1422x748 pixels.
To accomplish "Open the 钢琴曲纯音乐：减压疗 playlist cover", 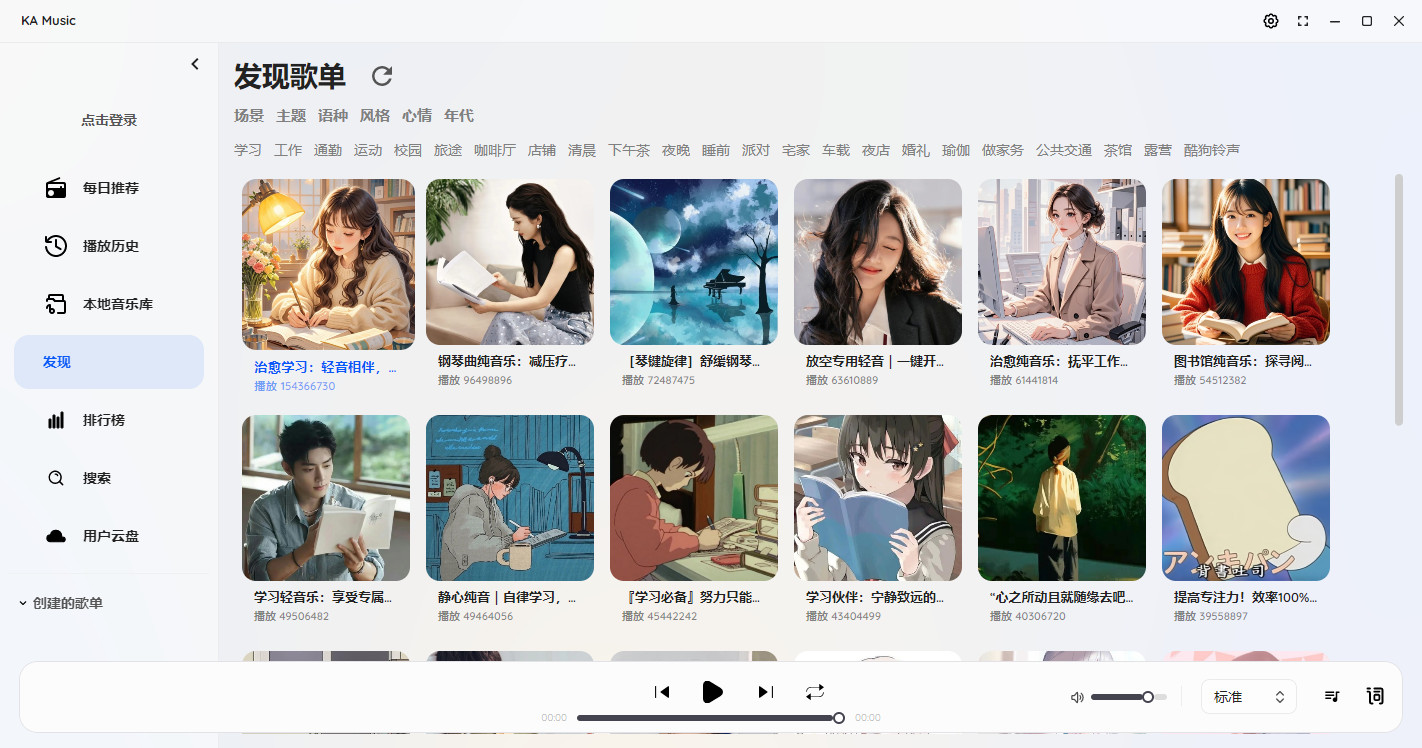I will (510, 262).
